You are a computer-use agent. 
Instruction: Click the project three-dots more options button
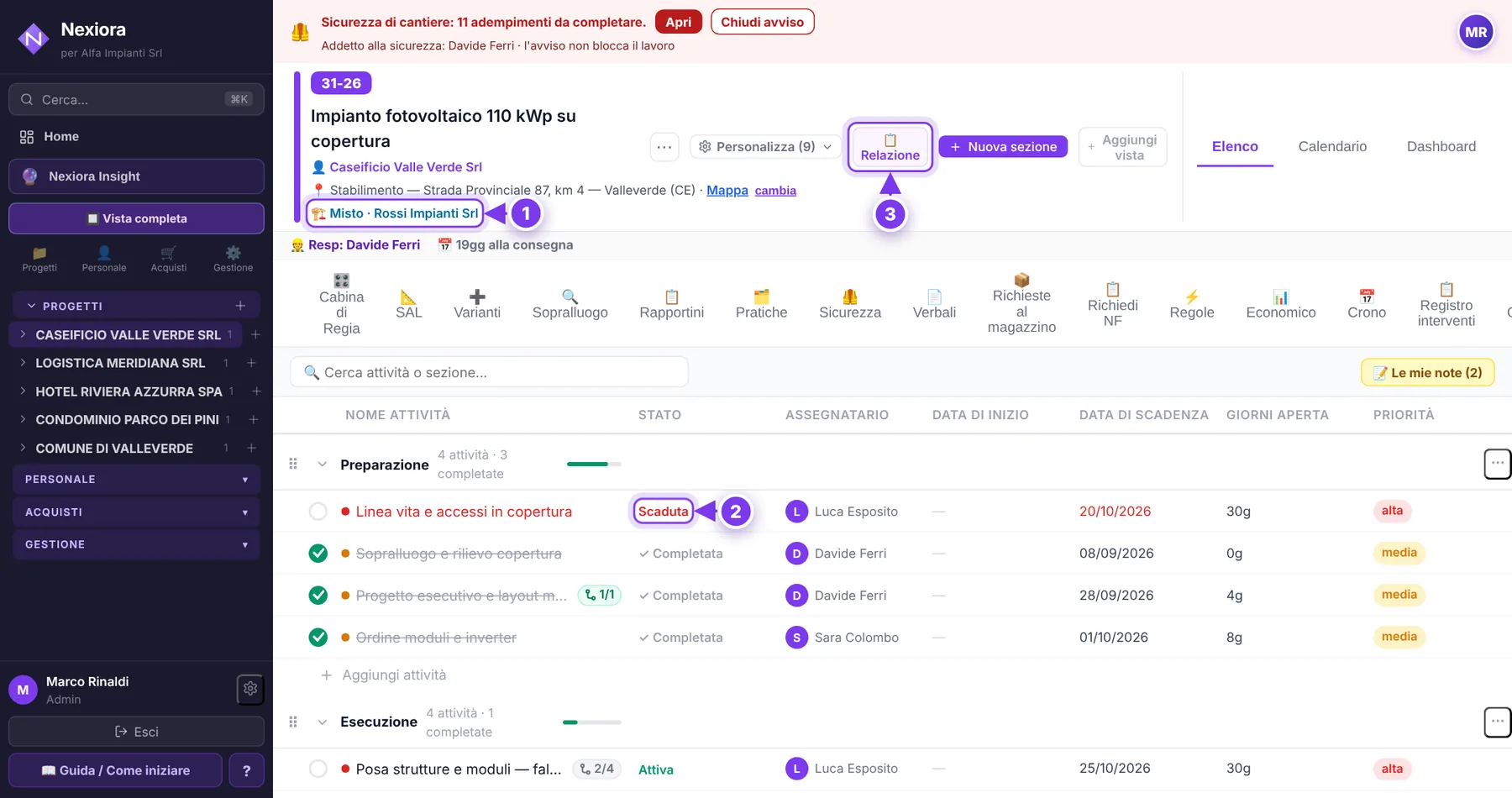[664, 147]
